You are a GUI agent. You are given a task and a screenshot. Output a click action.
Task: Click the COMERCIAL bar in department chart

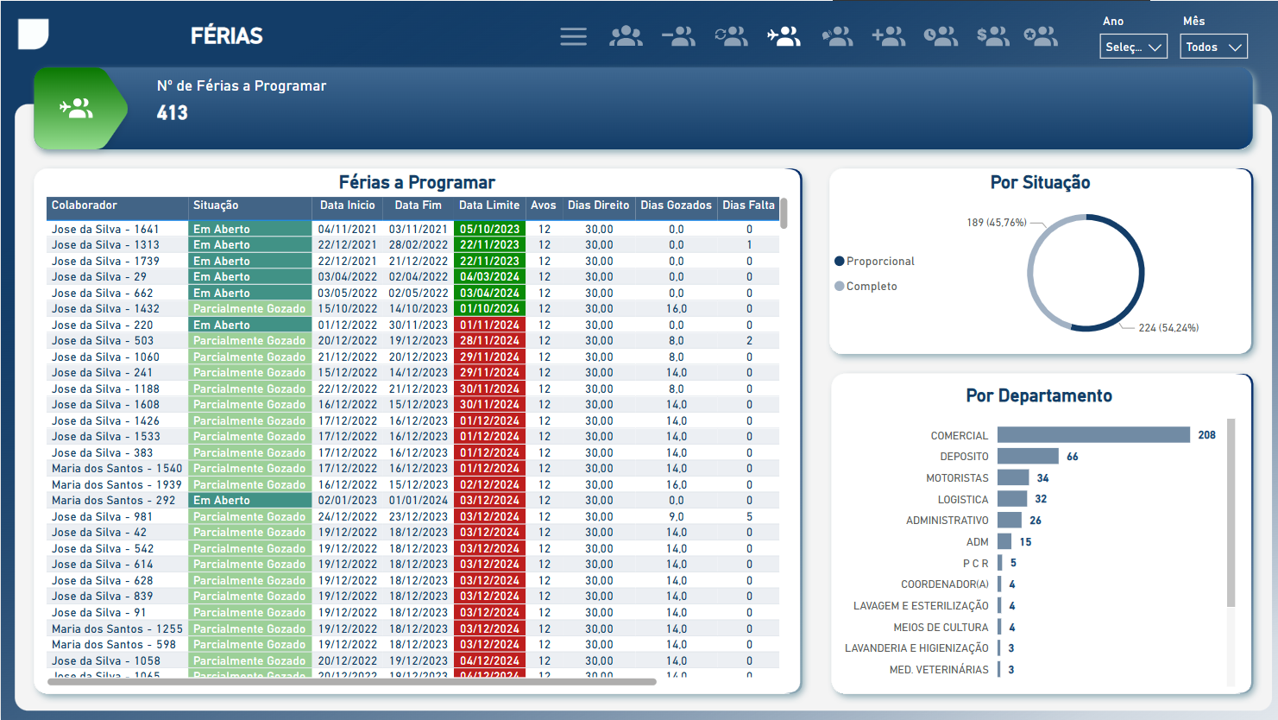coord(1093,435)
